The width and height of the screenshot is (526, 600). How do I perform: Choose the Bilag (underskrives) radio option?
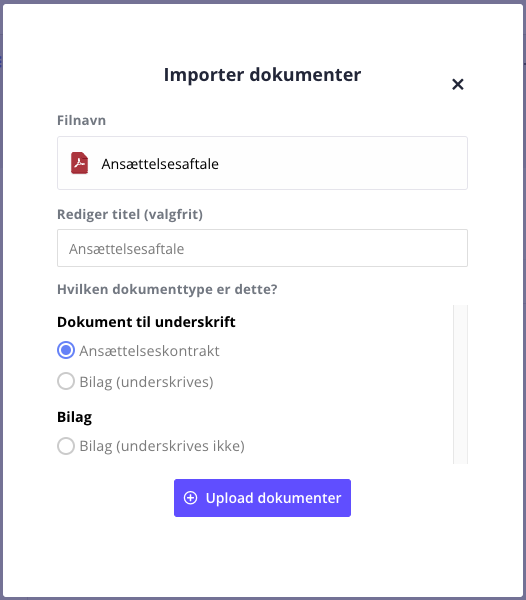(66, 382)
